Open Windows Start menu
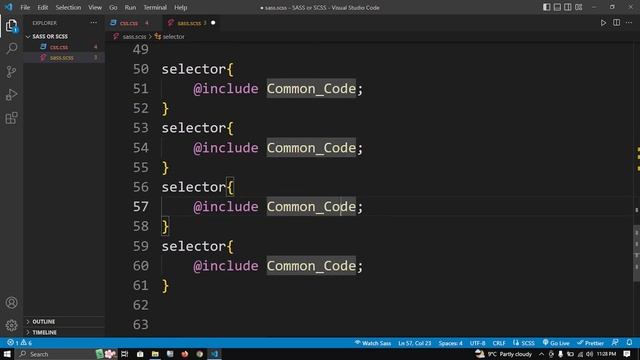This screenshot has width=640, height=360. (x=7, y=354)
